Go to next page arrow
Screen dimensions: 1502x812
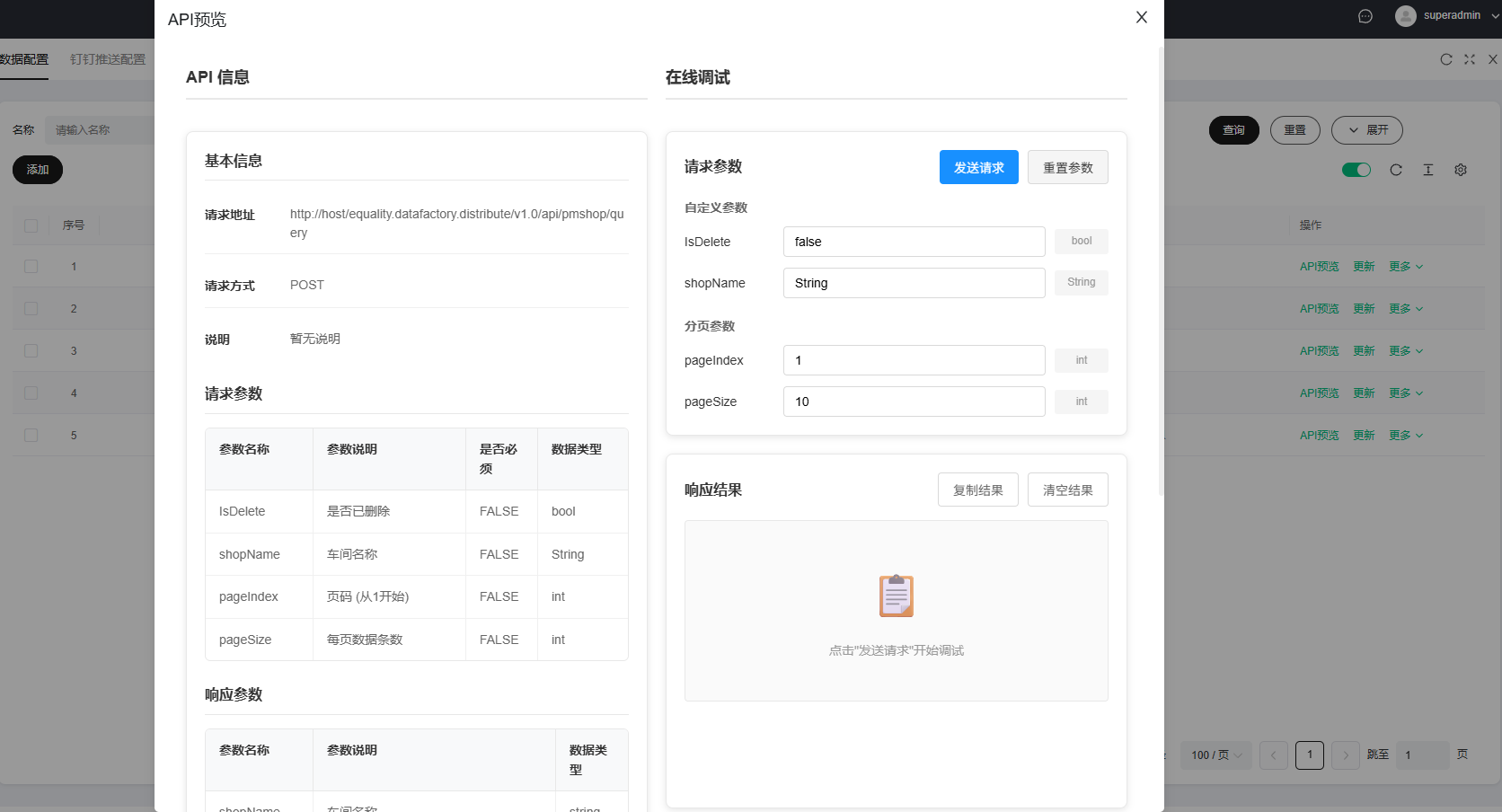click(1345, 755)
